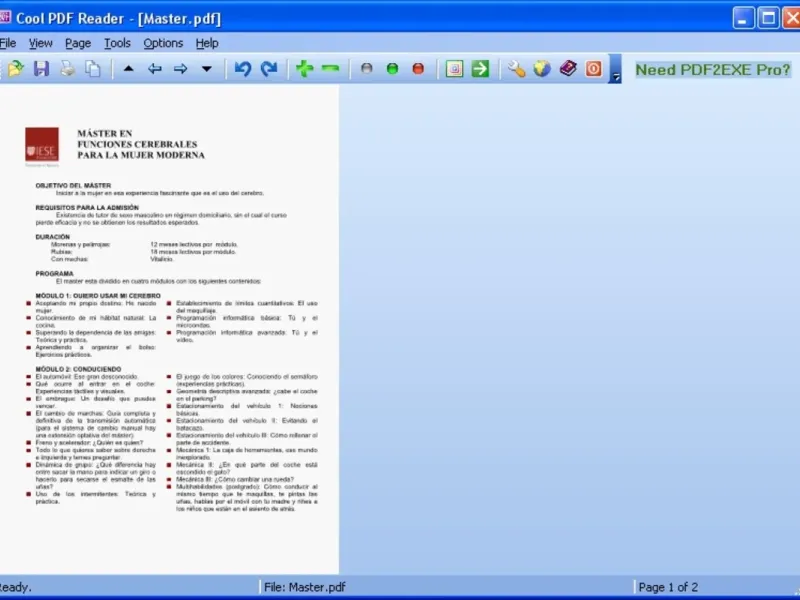Open settings with the wrench icon
Viewport: 800px width, 600px height.
coord(516,68)
